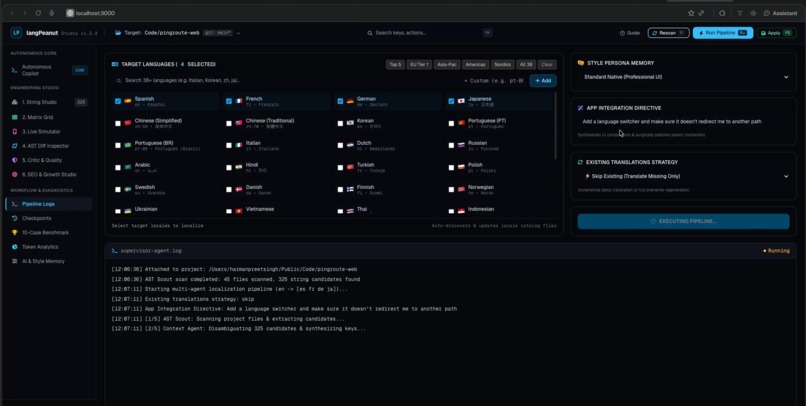Viewport: 806px width, 406px height.
Task: Click the SEO & Growth Studio icon
Action: coord(14,174)
